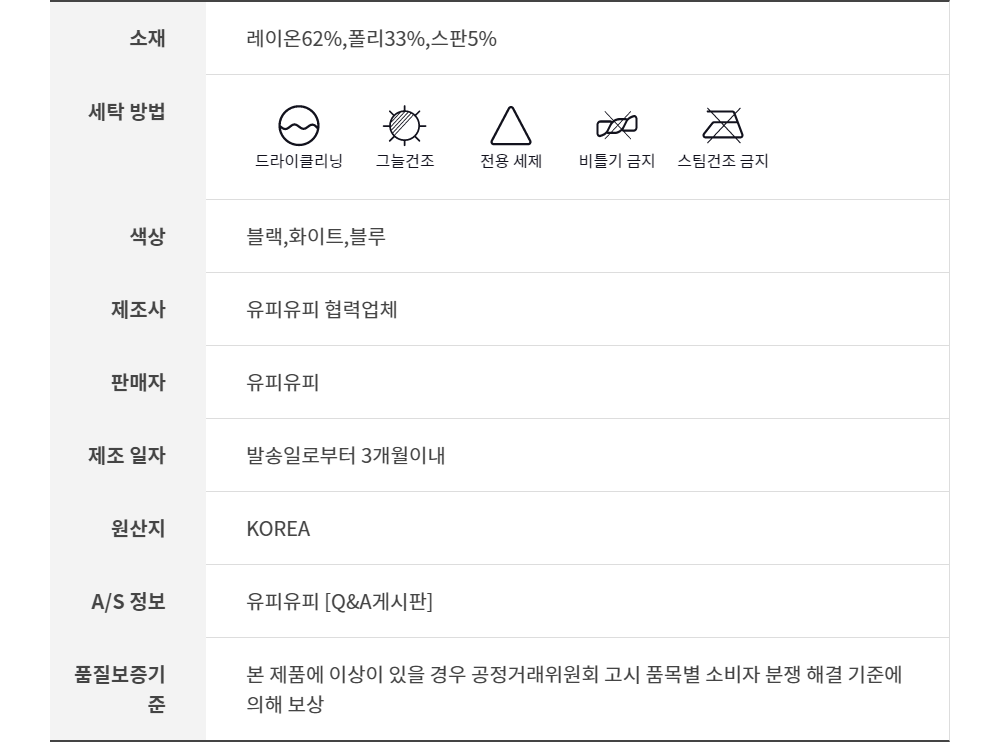1000x742 pixels.
Task: Click the 소재 row header
Action: pyautogui.click(x=147, y=39)
